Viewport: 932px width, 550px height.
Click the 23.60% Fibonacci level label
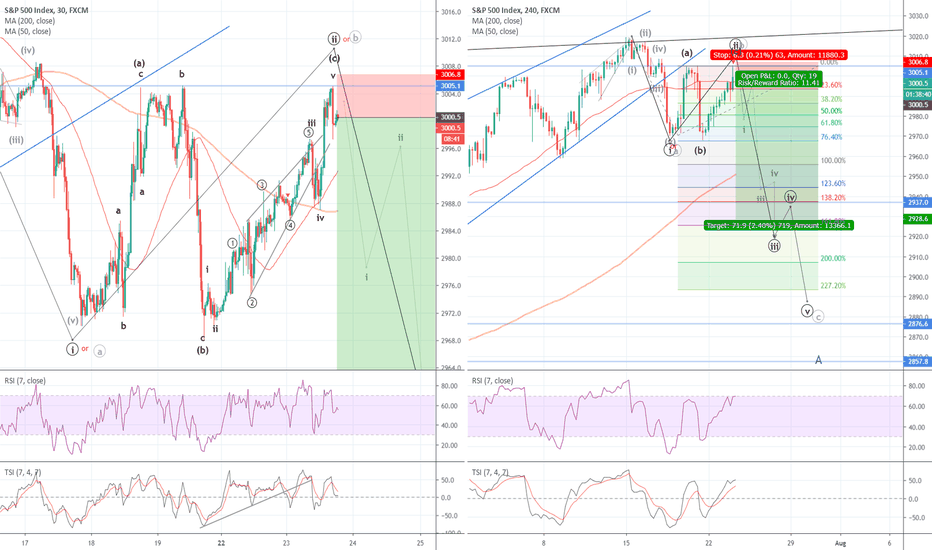coord(832,85)
